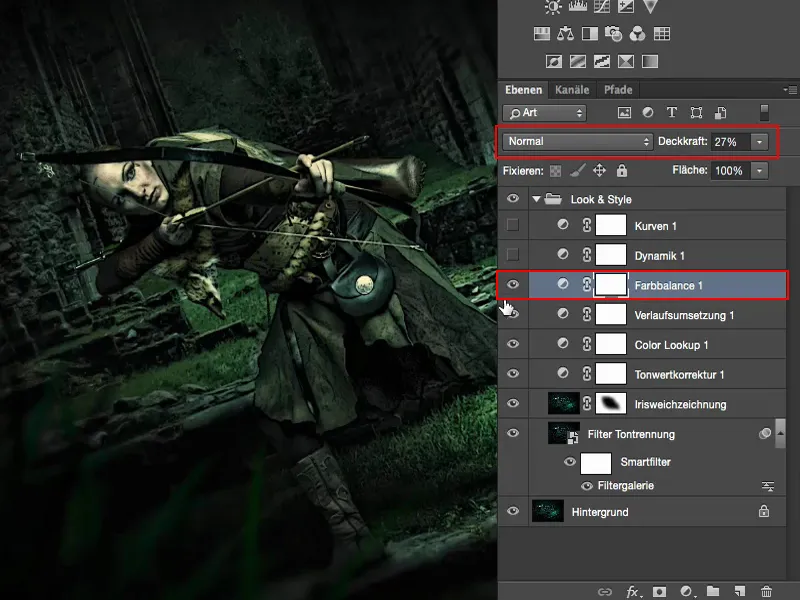Viewport: 800px width, 600px height.
Task: Toggle visibility of Dynamik 1
Action: [514, 254]
